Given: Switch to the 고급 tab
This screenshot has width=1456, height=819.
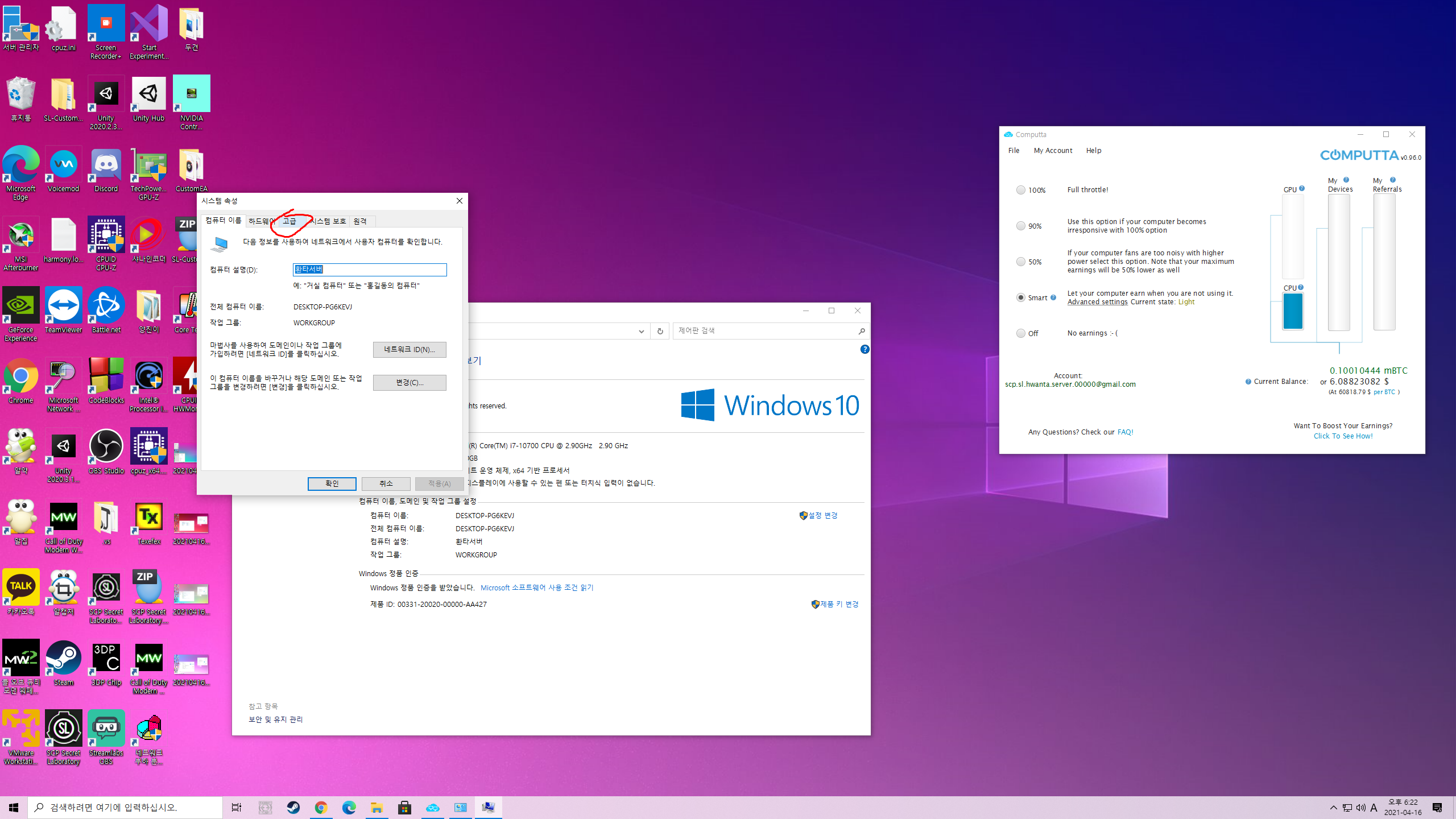Looking at the screenshot, I should (289, 221).
